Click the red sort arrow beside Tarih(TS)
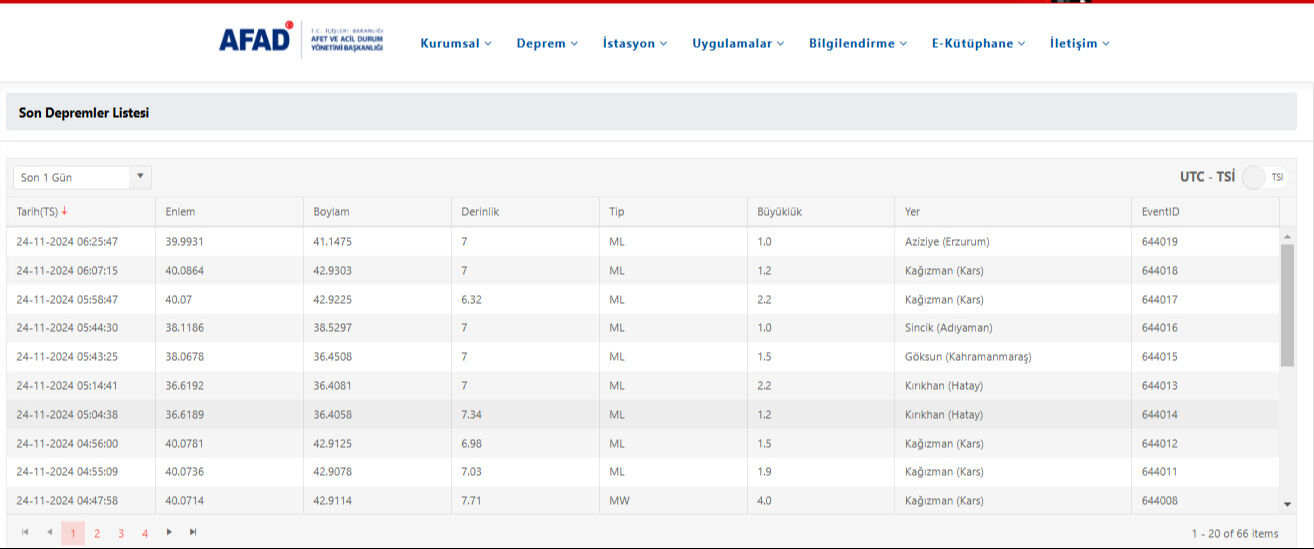This screenshot has width=1314, height=549. [65, 211]
